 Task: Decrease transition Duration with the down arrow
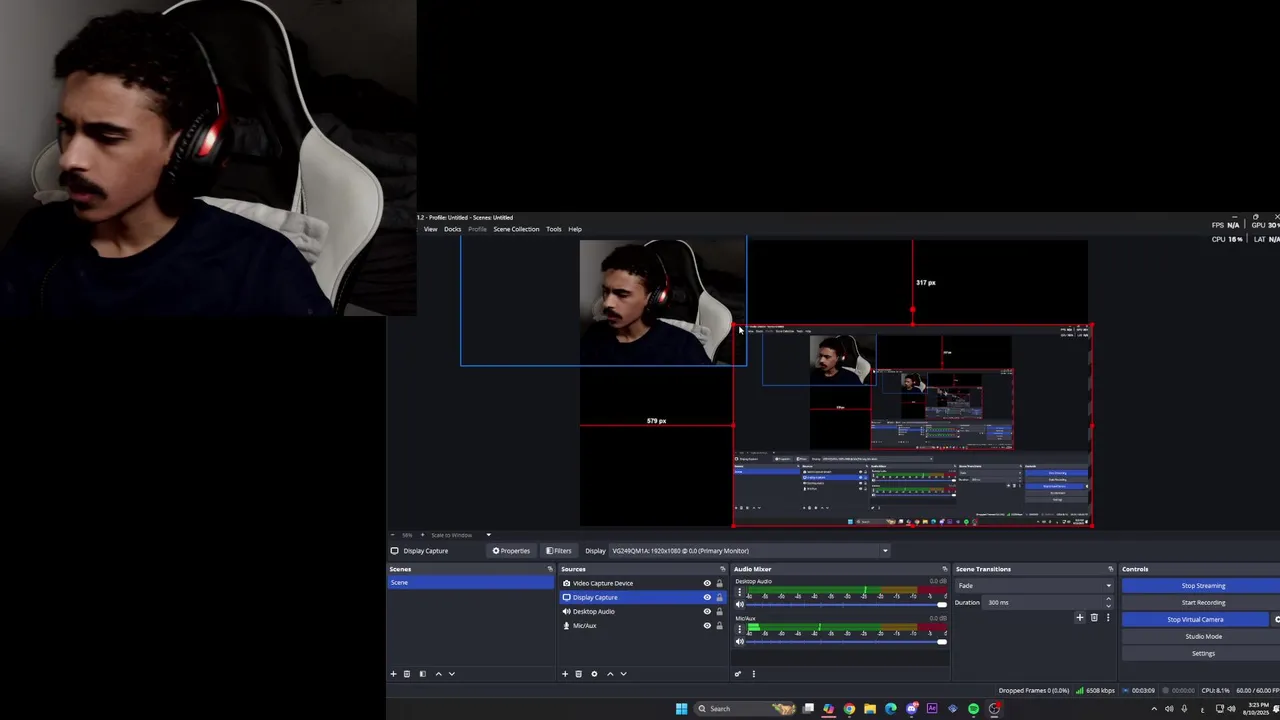(1108, 606)
